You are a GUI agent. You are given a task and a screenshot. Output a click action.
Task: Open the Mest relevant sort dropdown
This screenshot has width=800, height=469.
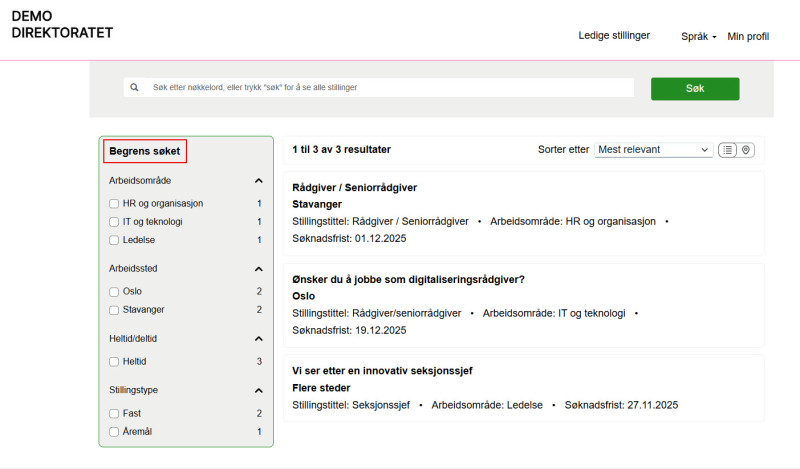[x=654, y=150]
